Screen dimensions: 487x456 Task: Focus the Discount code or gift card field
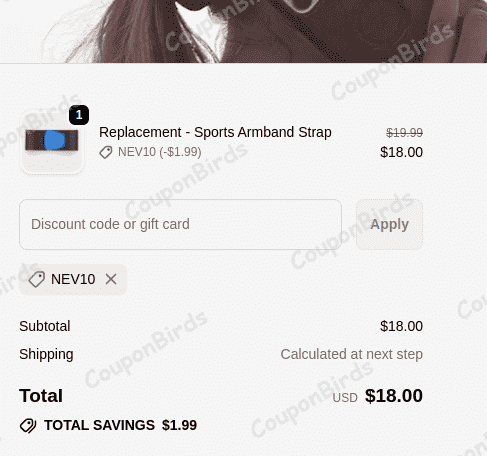coord(180,224)
